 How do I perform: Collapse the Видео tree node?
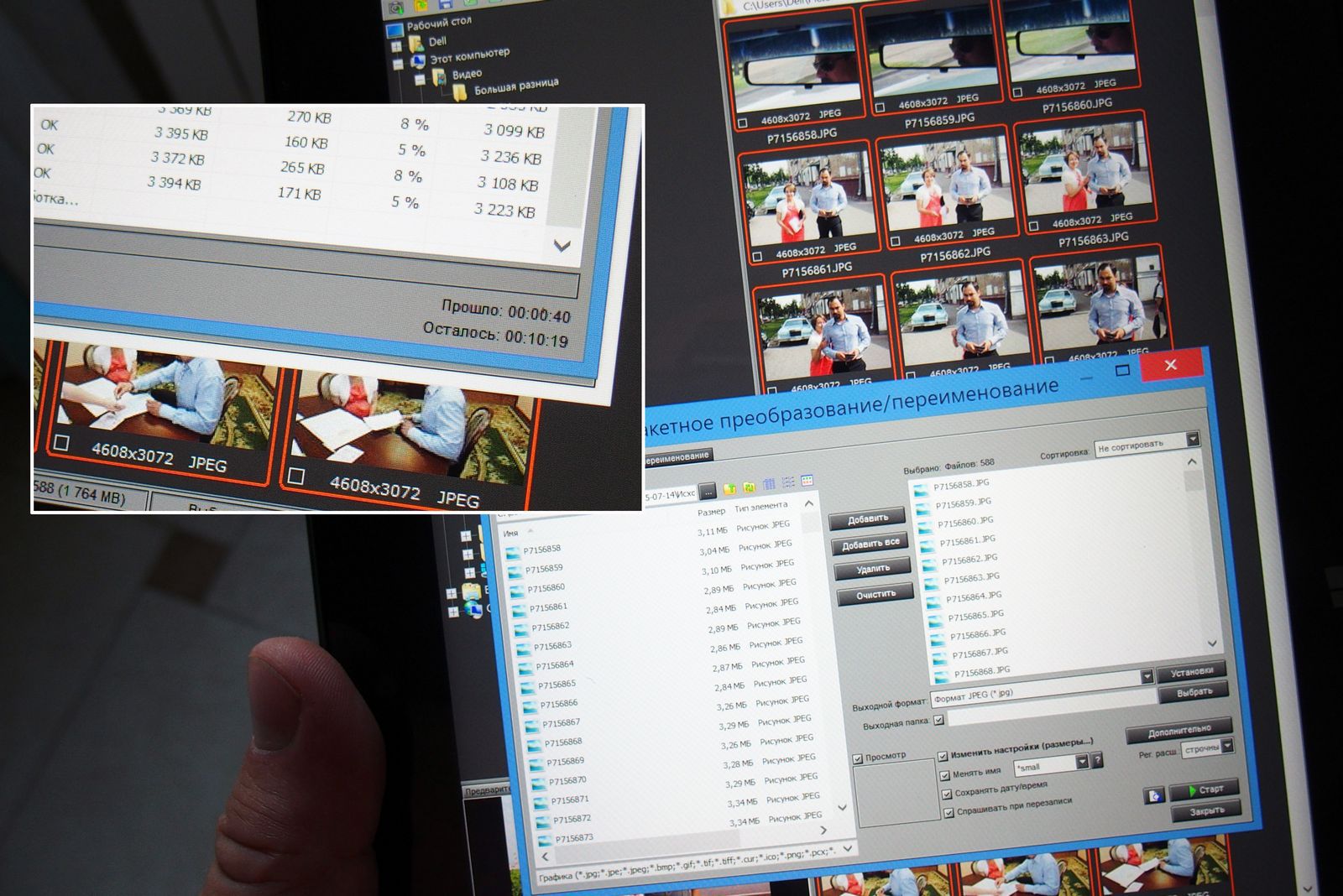click(420, 81)
